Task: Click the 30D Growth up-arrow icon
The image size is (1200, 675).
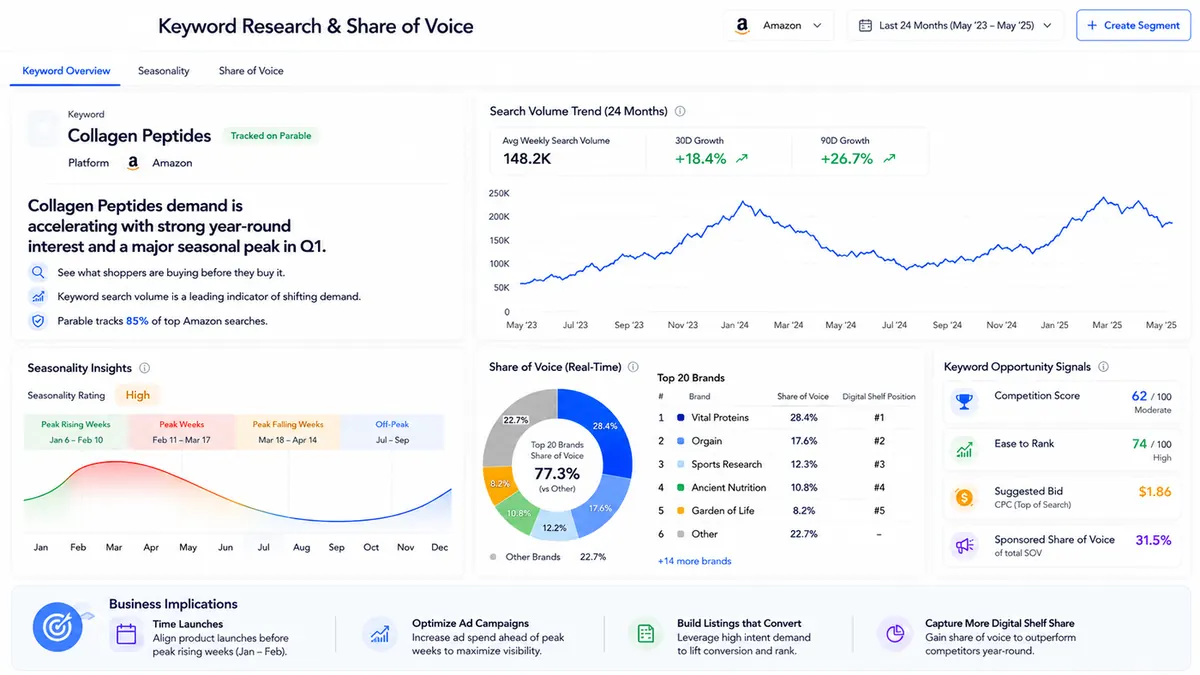Action: pos(741,159)
